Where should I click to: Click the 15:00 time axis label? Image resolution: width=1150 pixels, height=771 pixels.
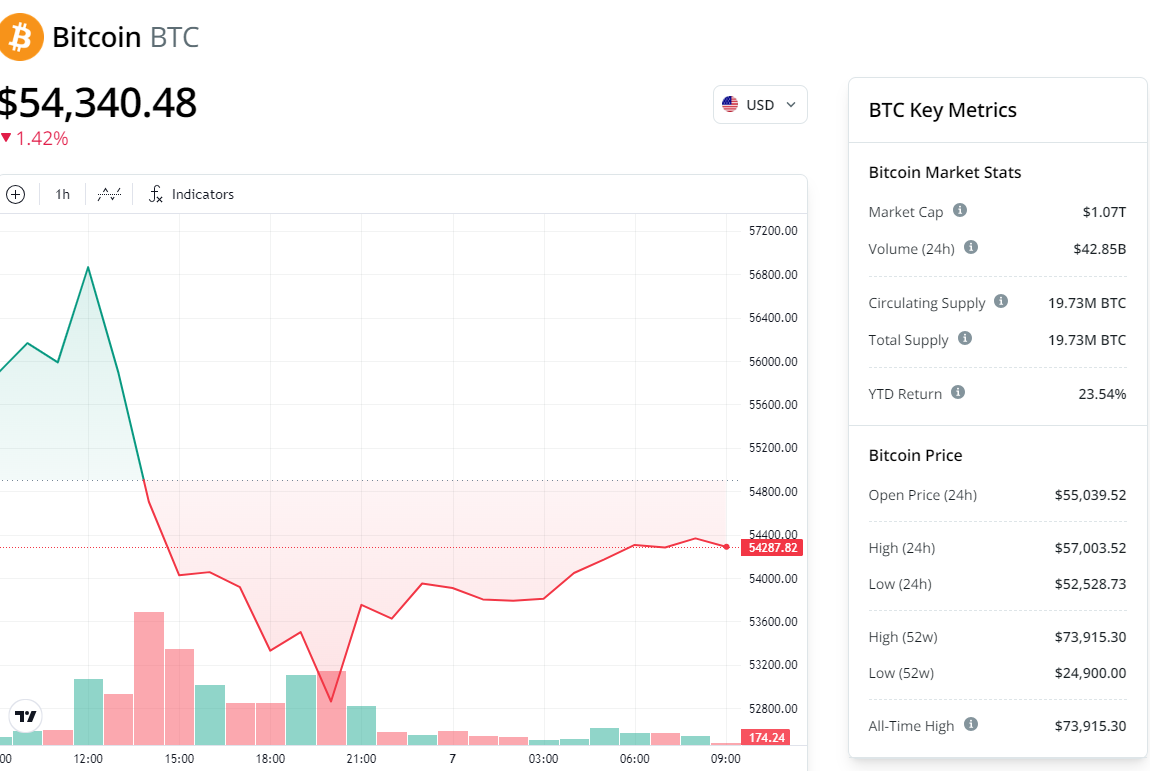click(x=179, y=759)
